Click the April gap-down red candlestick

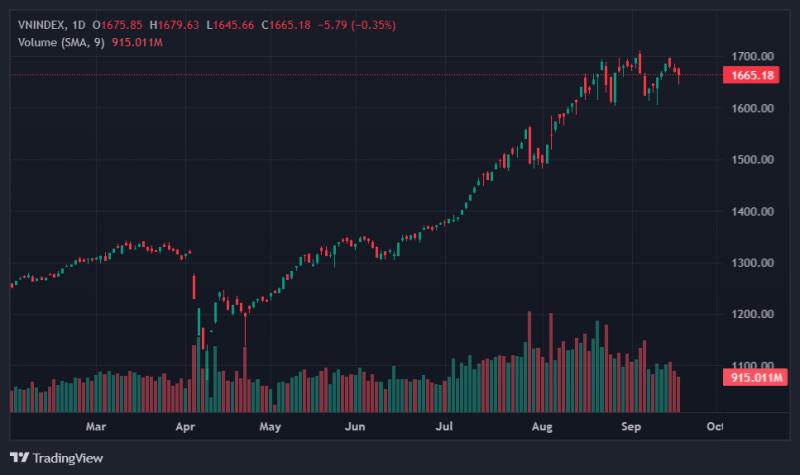(194, 287)
